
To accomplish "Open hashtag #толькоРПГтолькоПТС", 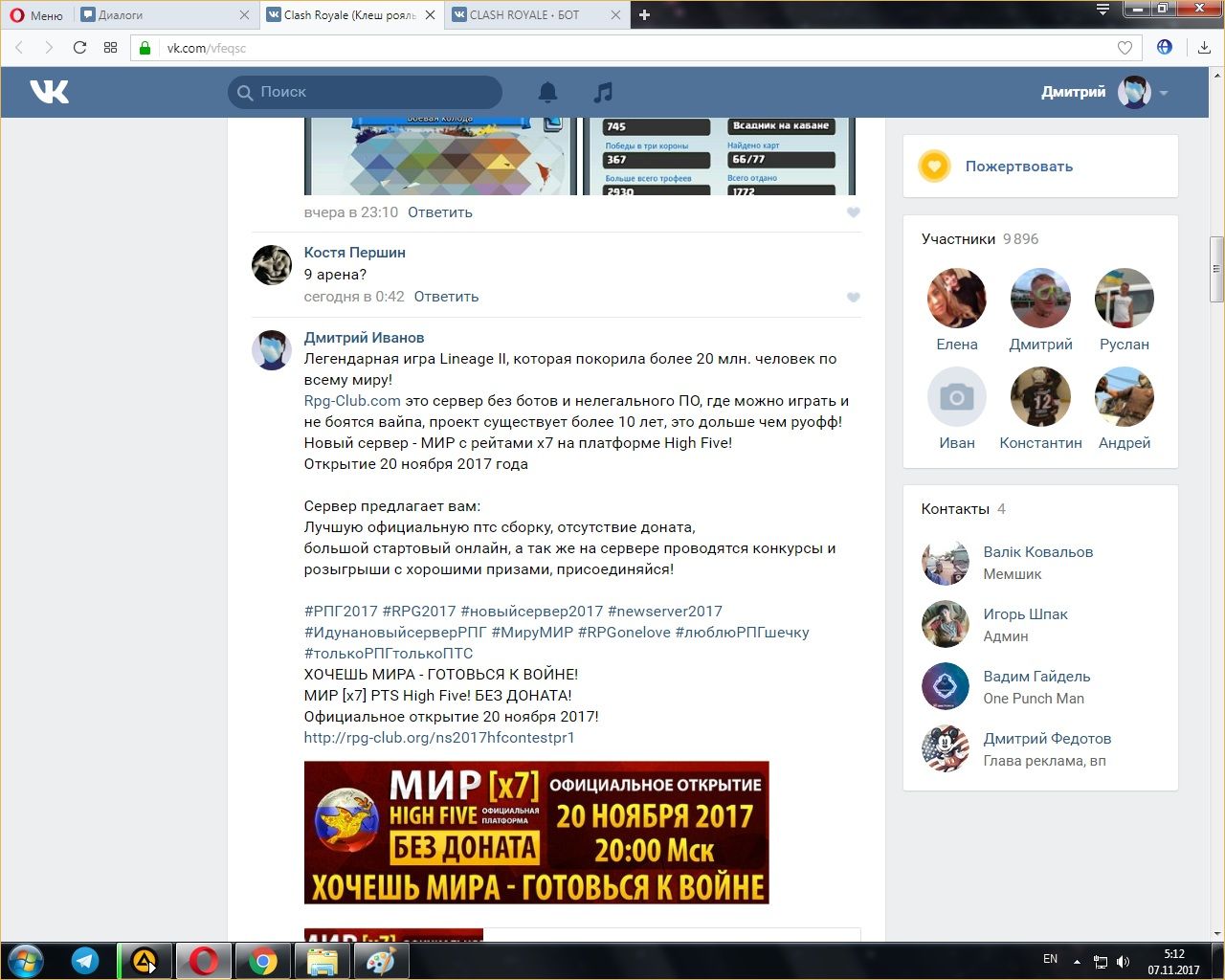I will coord(389,654).
